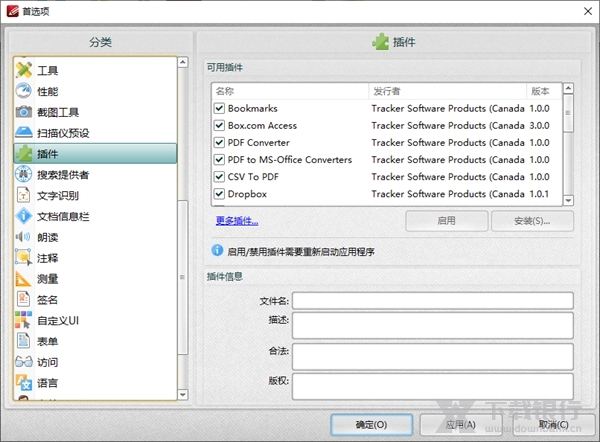This screenshot has width=600, height=442.
Task: Open the 性能 performance category icon
Action: [24, 91]
